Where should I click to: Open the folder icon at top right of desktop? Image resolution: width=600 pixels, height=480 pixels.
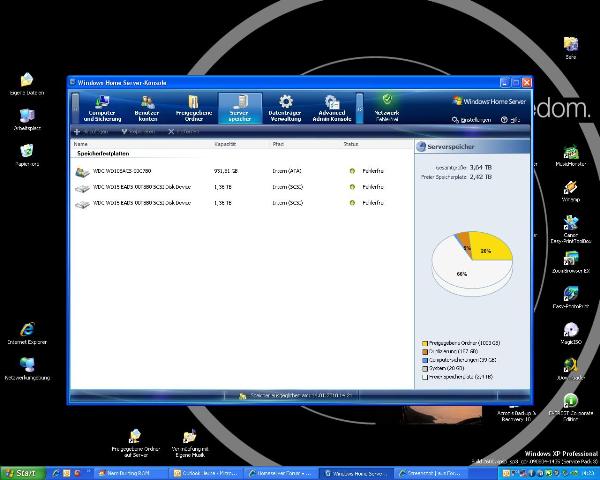coord(571,48)
